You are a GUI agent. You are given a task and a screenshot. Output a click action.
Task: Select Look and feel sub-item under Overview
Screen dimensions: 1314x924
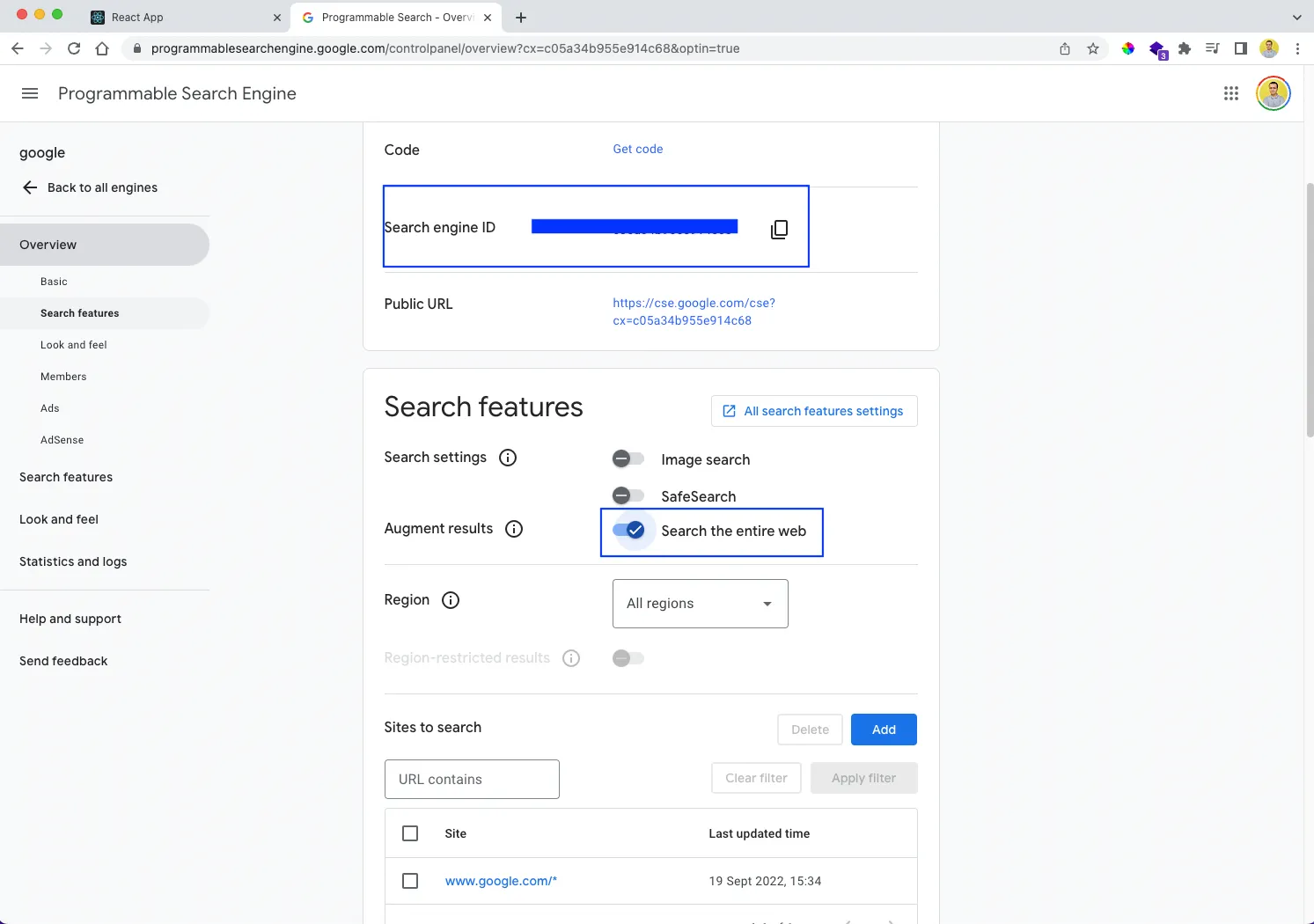(74, 345)
